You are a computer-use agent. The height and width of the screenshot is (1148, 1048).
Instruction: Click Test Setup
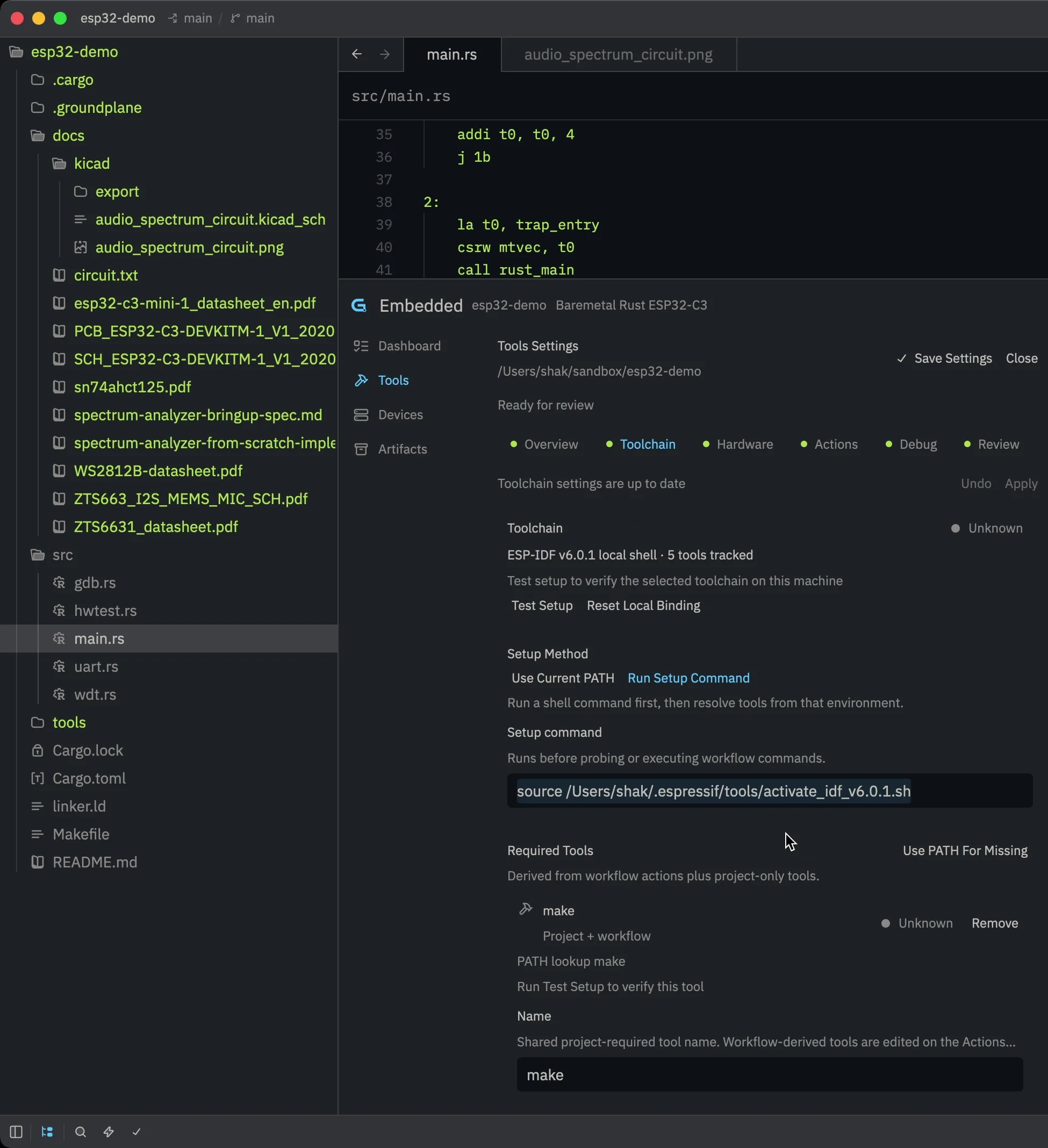(x=542, y=605)
